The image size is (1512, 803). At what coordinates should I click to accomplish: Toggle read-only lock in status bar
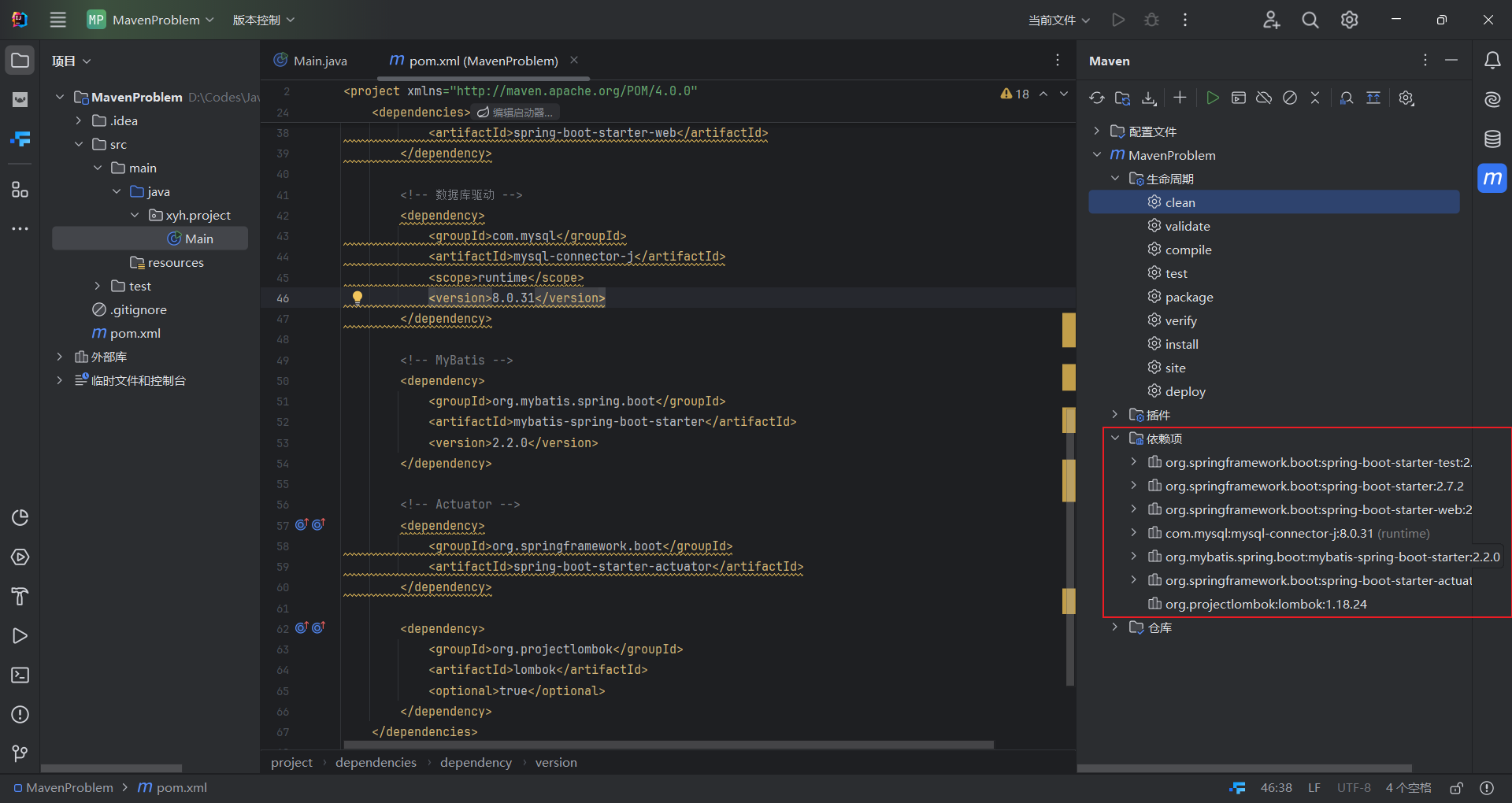(1457, 788)
